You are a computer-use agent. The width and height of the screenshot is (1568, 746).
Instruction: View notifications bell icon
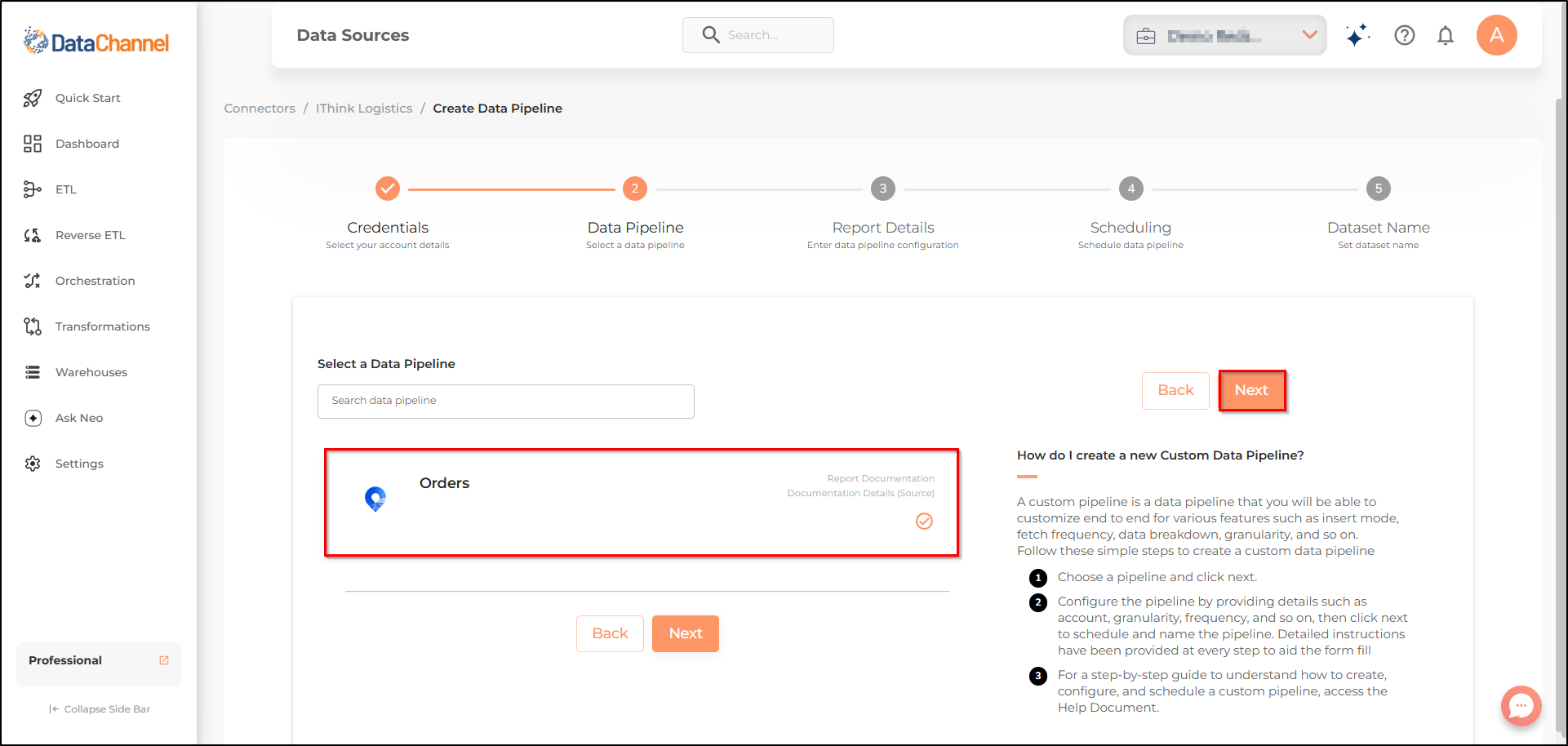[1446, 35]
